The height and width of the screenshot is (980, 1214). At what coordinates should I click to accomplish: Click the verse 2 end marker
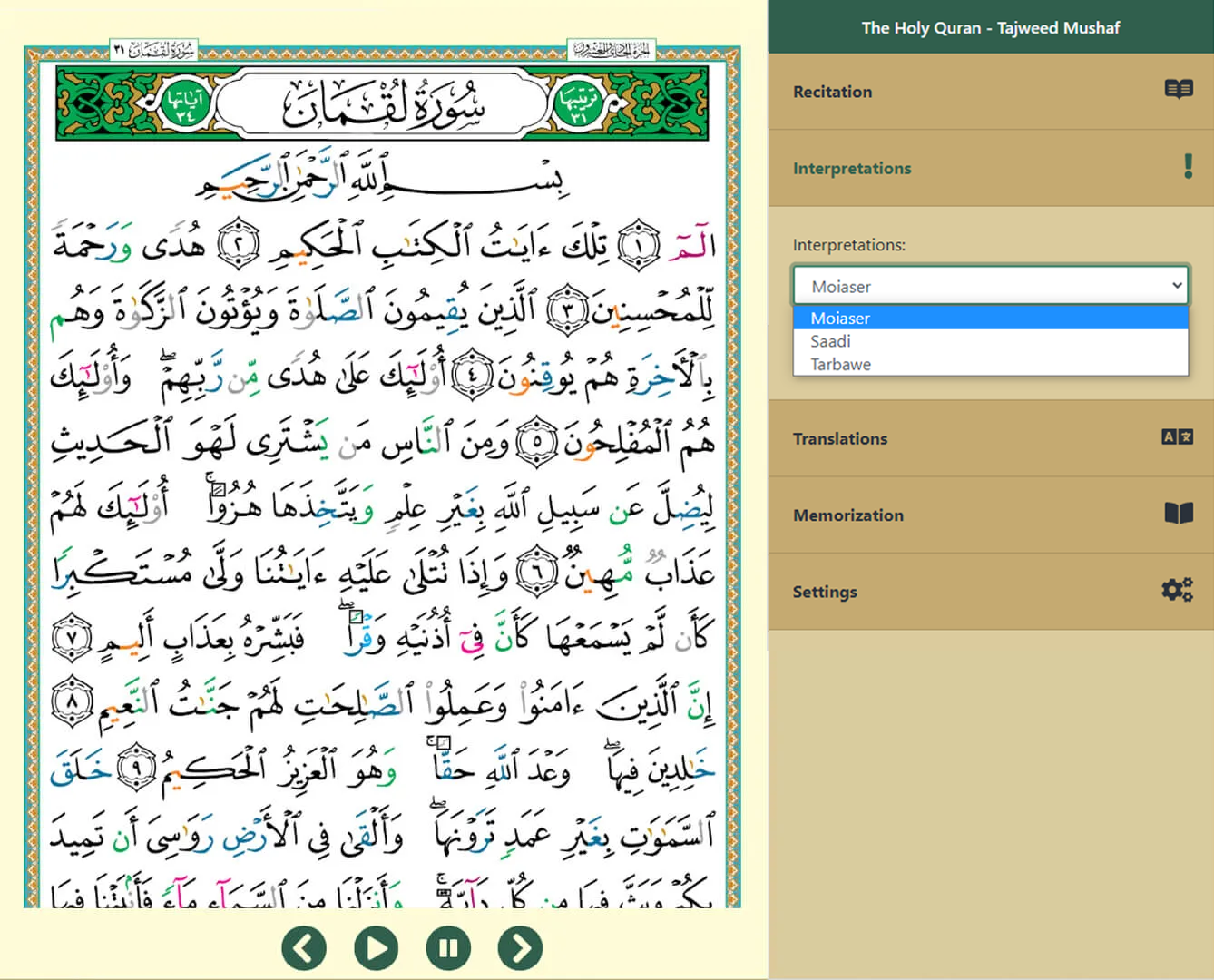click(x=239, y=245)
